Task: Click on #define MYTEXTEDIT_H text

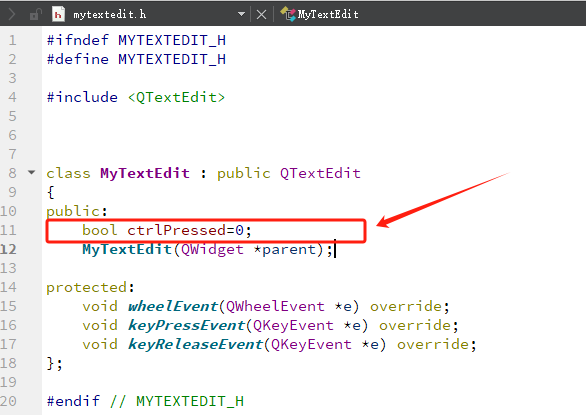Action: pyautogui.click(x=136, y=59)
